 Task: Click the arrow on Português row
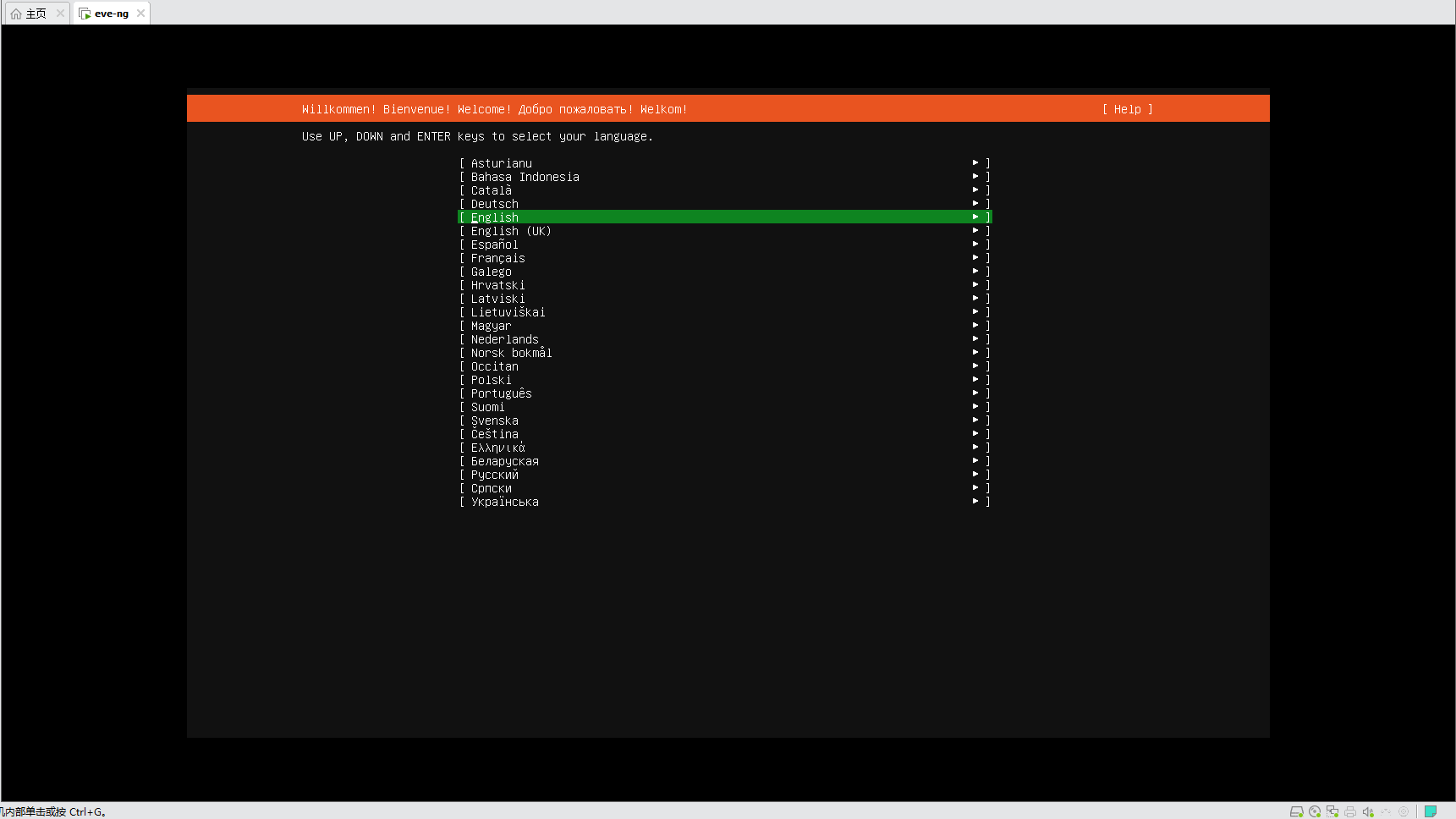click(975, 393)
